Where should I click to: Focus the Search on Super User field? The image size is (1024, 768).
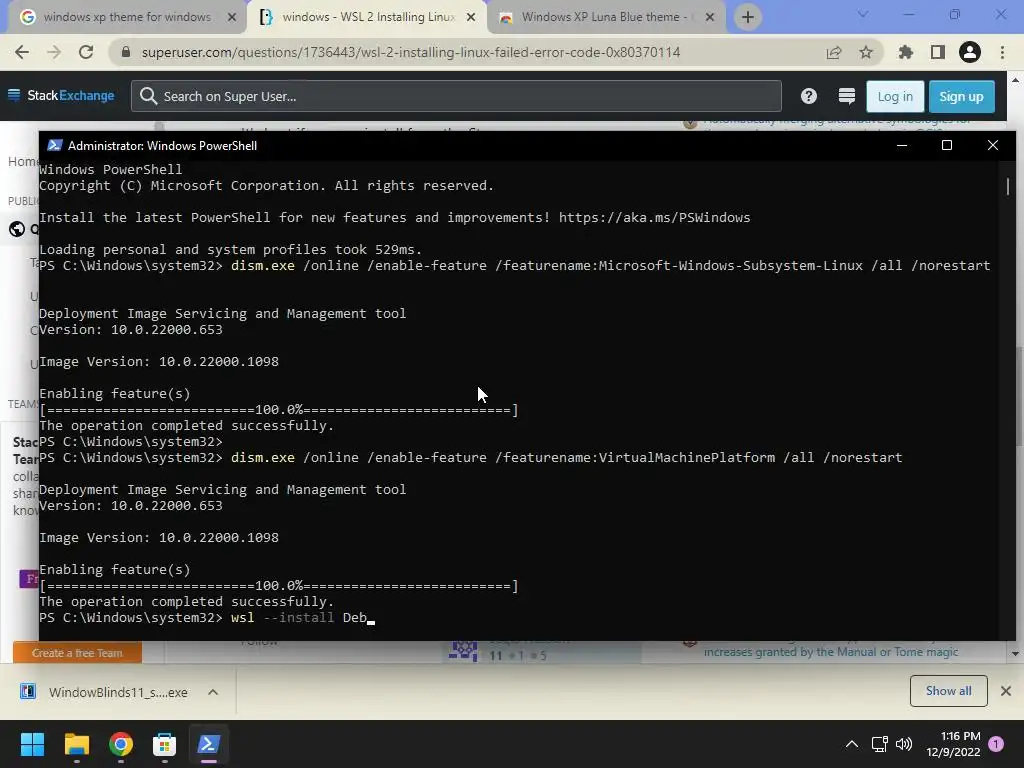coord(456,96)
